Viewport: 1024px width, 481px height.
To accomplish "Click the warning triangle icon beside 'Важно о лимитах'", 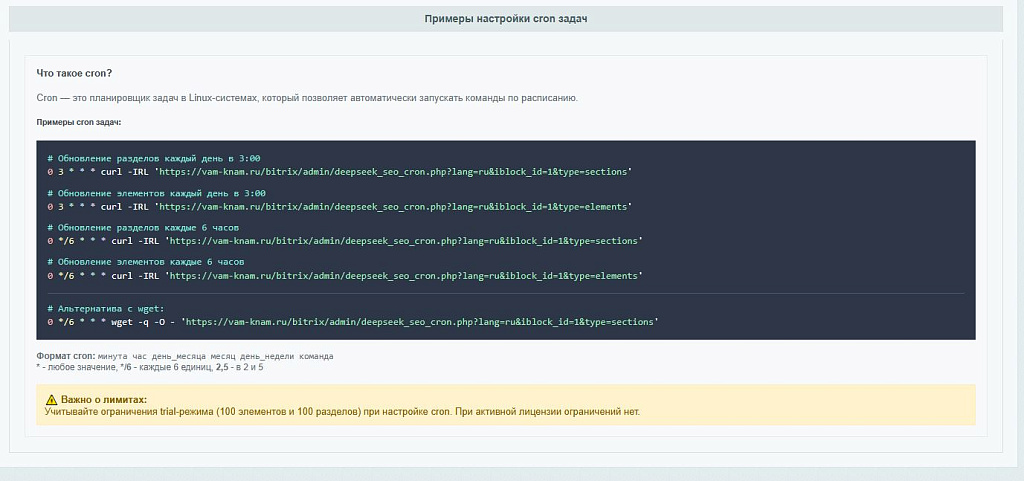I will coord(52,399).
